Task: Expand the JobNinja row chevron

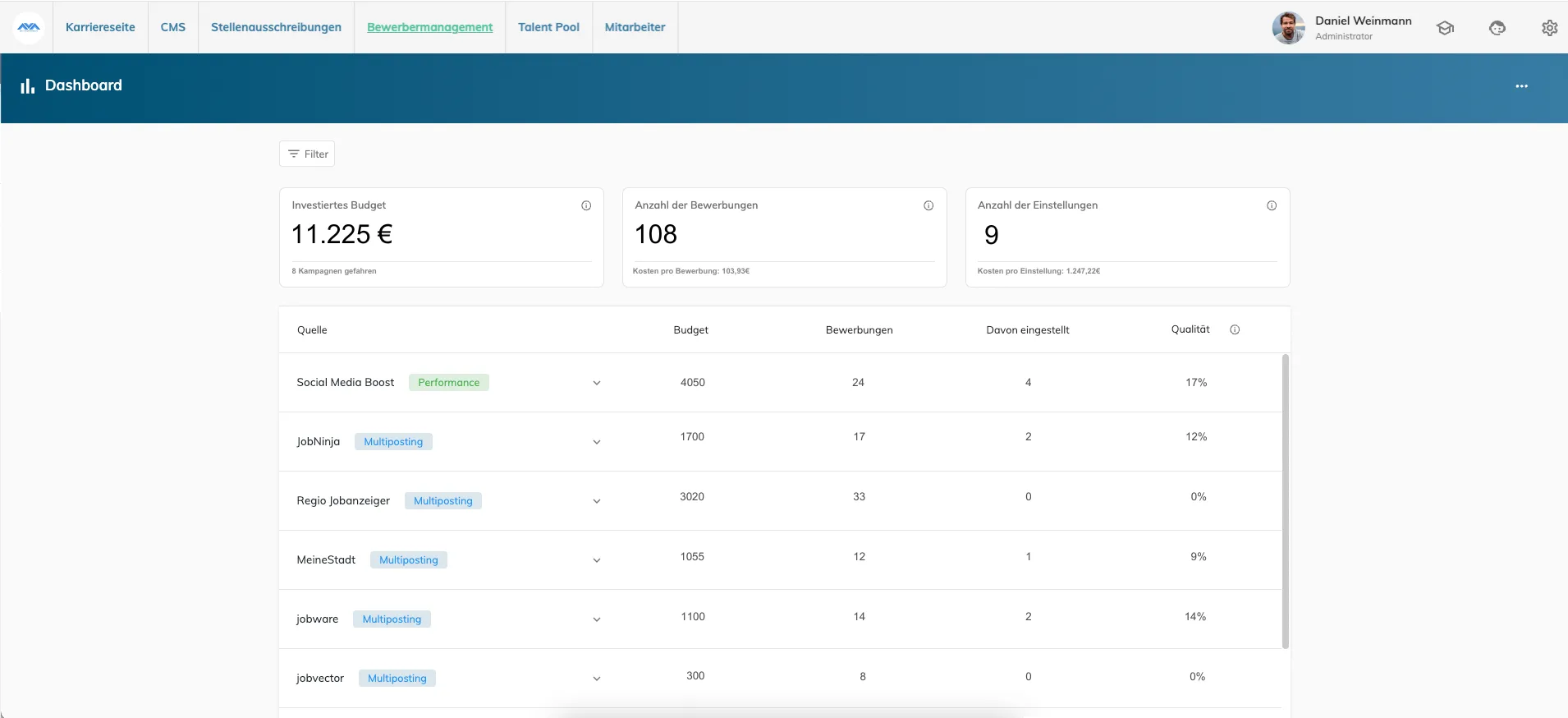Action: pos(597,442)
